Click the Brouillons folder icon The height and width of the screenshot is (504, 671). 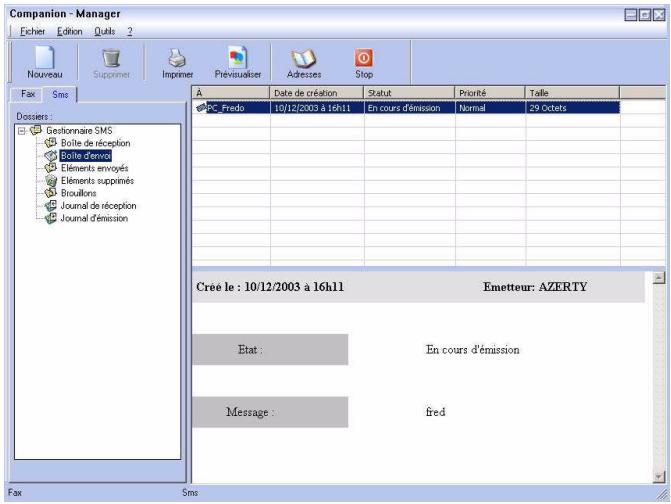51,193
